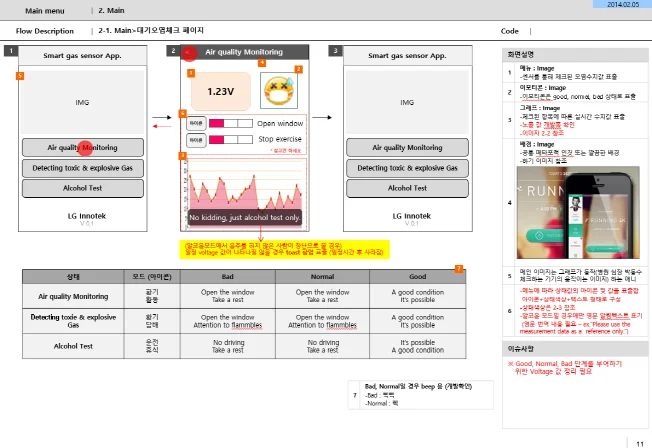This screenshot has height=448, width=652.
Task: Tap the 'No kidding, just alcohol test only.' toast
Action: point(245,217)
